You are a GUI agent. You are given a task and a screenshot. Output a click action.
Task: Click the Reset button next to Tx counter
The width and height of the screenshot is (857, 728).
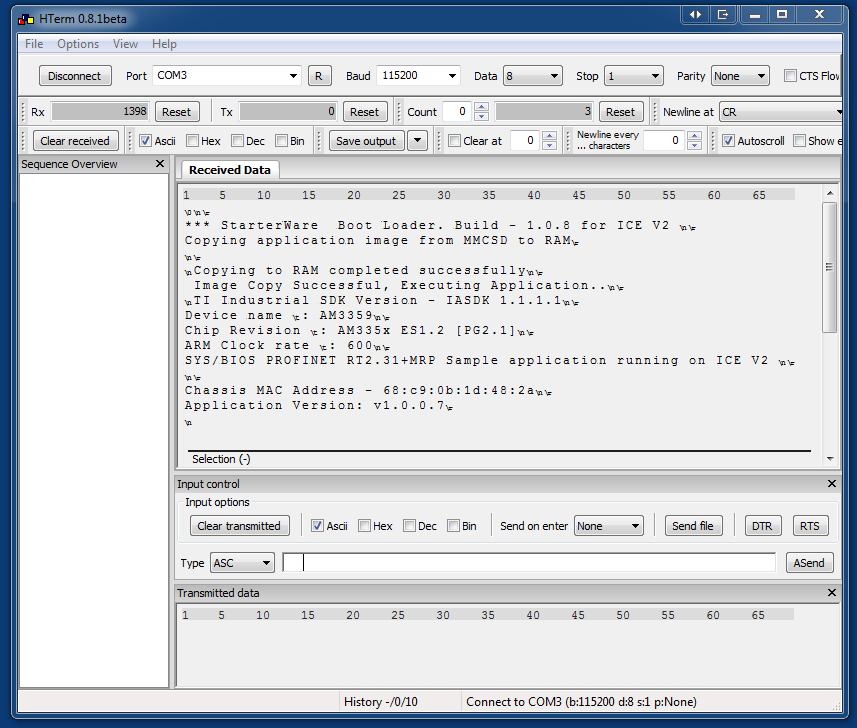point(365,111)
